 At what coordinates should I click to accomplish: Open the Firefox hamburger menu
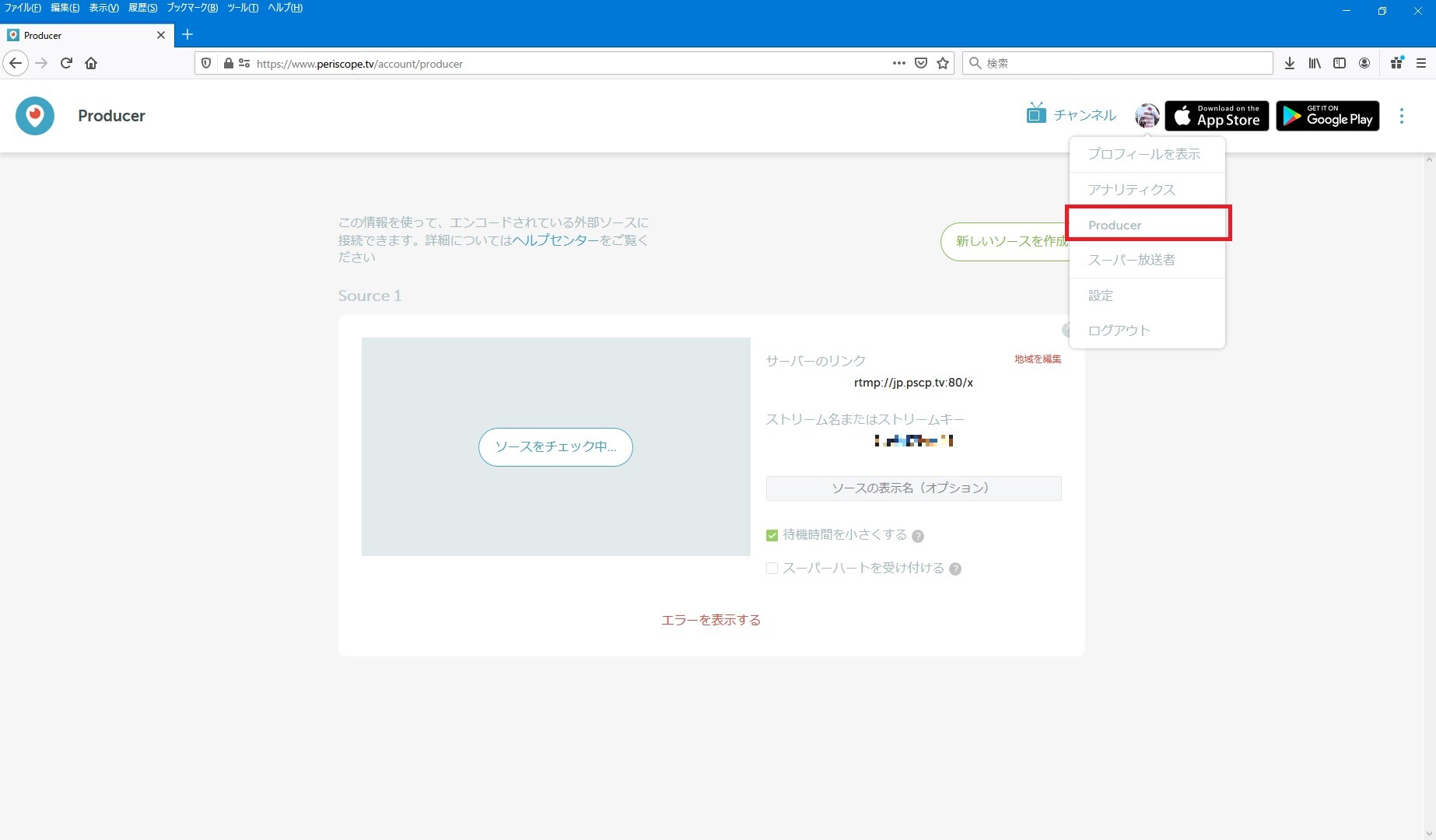tap(1421, 63)
